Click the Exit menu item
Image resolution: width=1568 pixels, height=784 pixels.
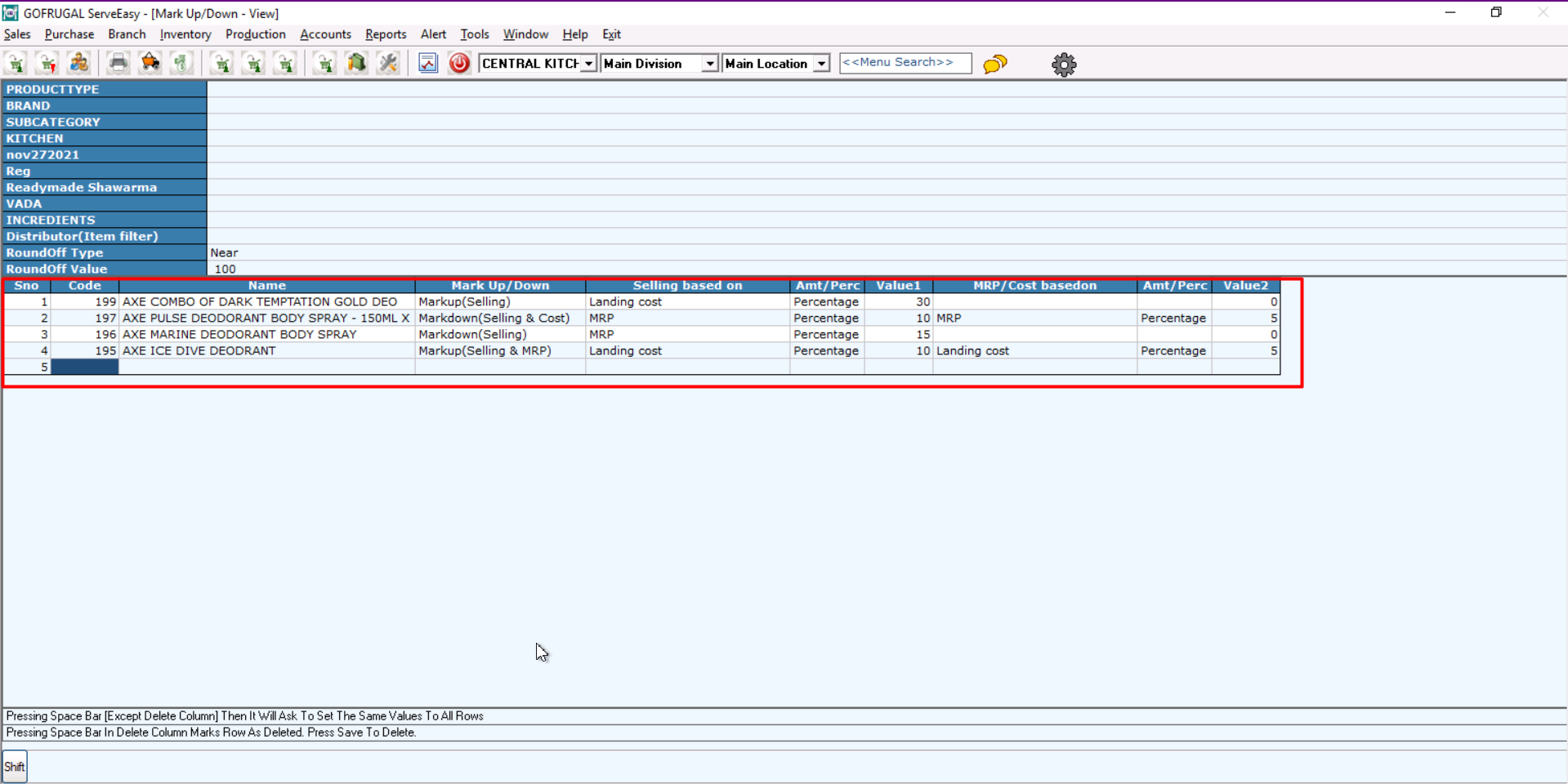point(612,34)
